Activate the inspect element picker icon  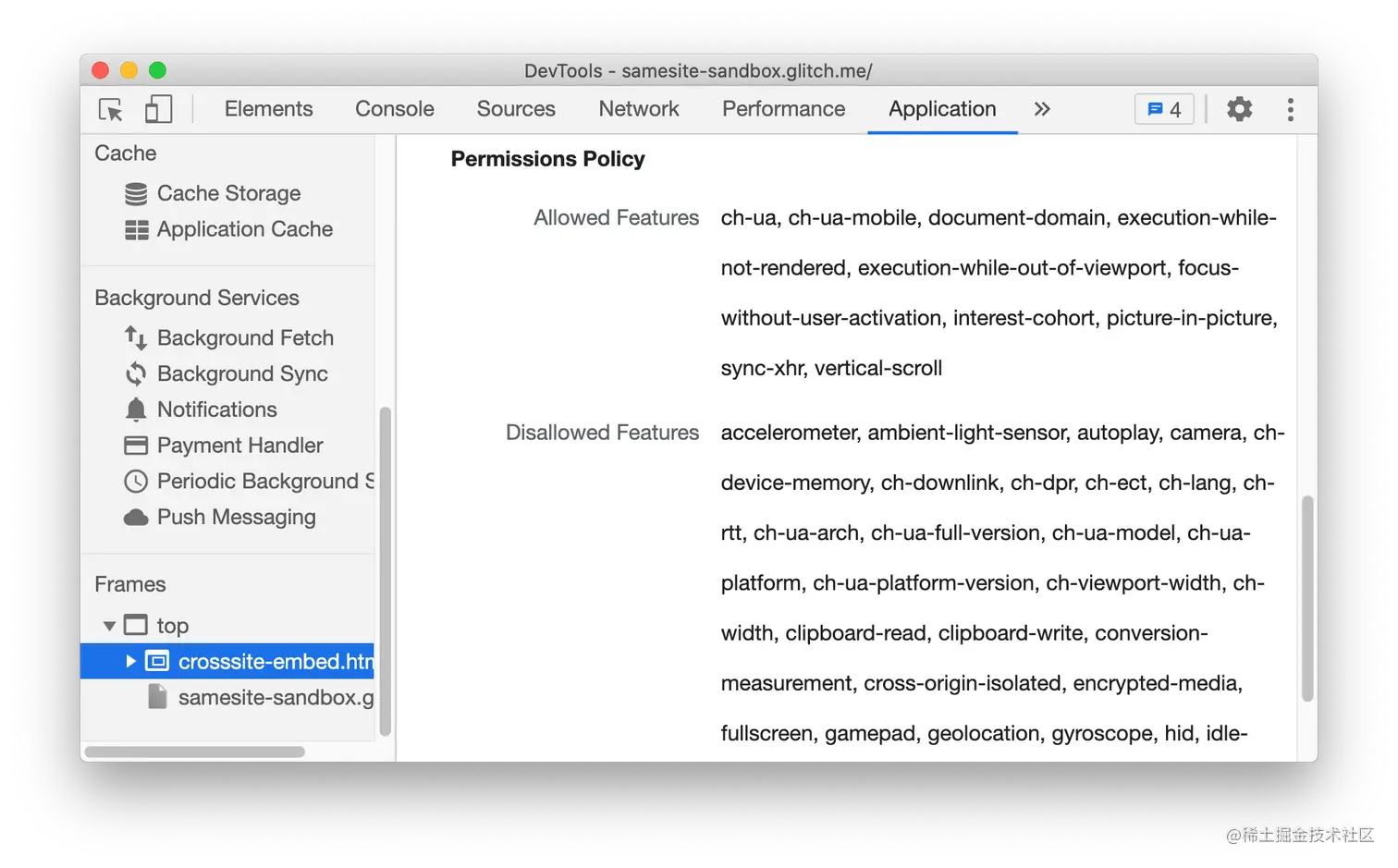pos(110,110)
